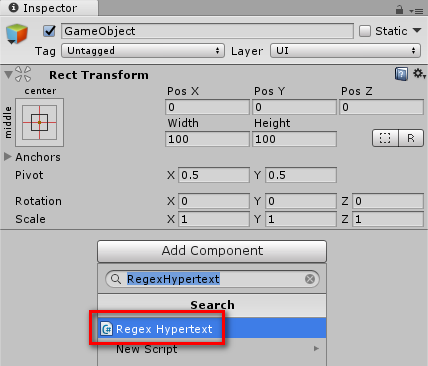428x366 pixels.
Task: Click the Rotation Z field
Action: click(388, 201)
